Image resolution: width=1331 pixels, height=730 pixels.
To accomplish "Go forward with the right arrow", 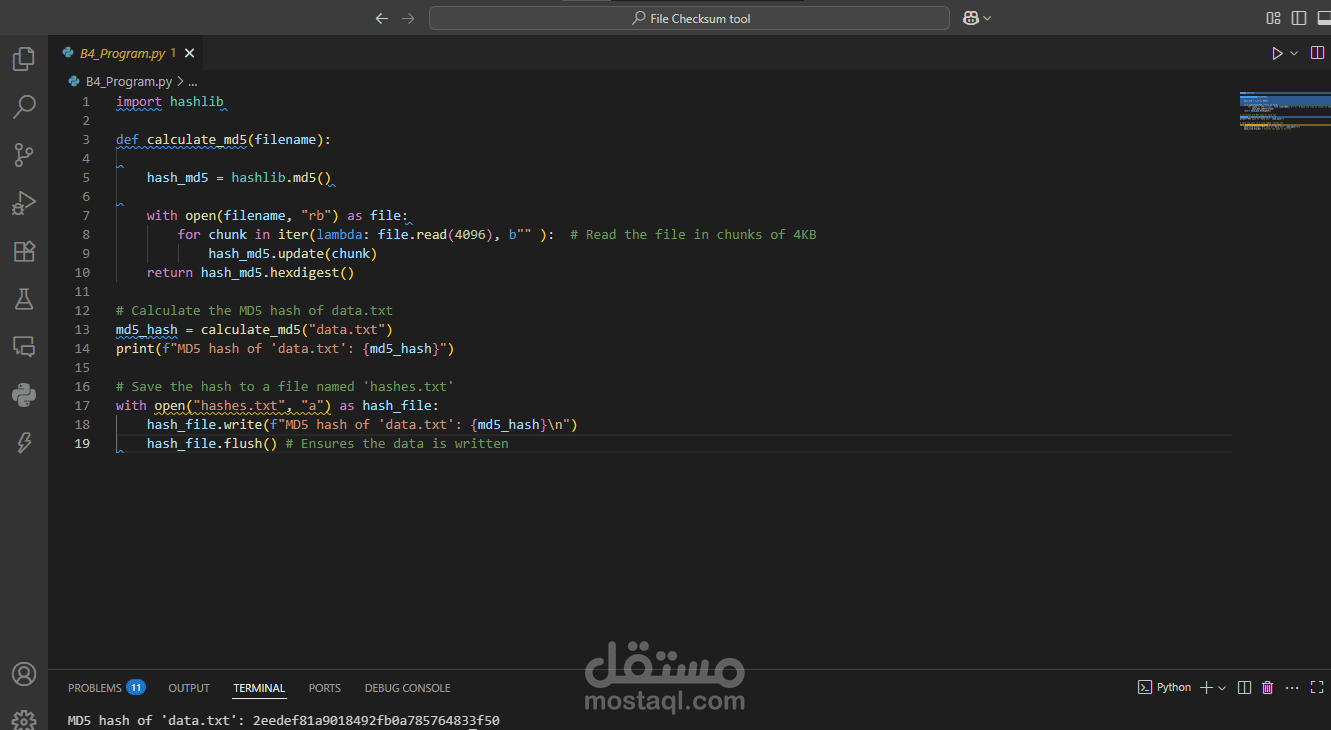I will pyautogui.click(x=408, y=18).
